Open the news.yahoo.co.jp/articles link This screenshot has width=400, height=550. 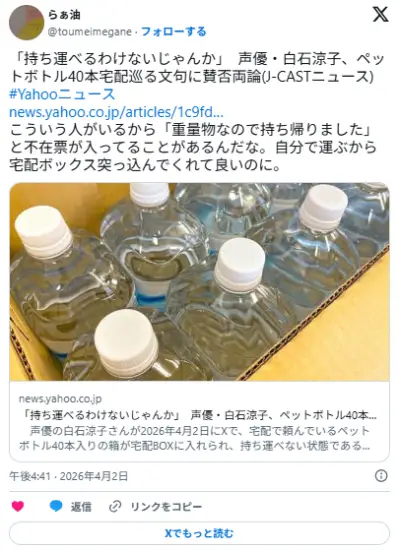(116, 112)
